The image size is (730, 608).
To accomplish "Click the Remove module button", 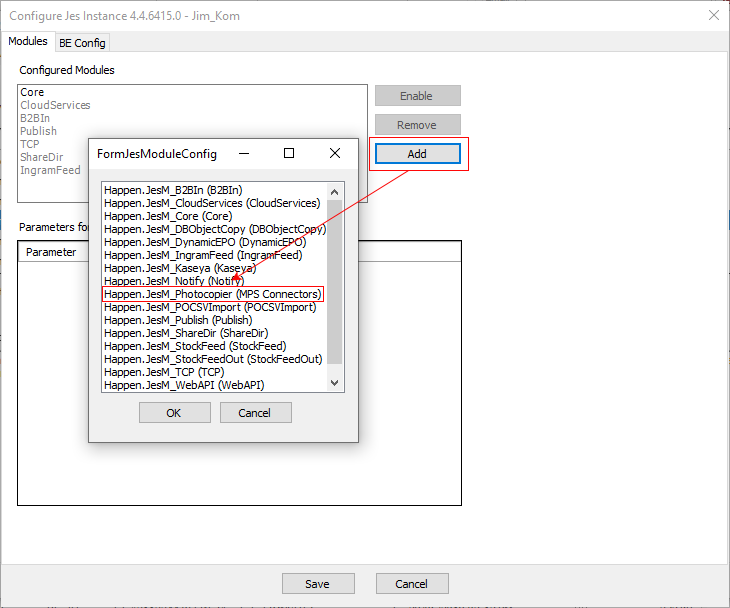I will 418,125.
